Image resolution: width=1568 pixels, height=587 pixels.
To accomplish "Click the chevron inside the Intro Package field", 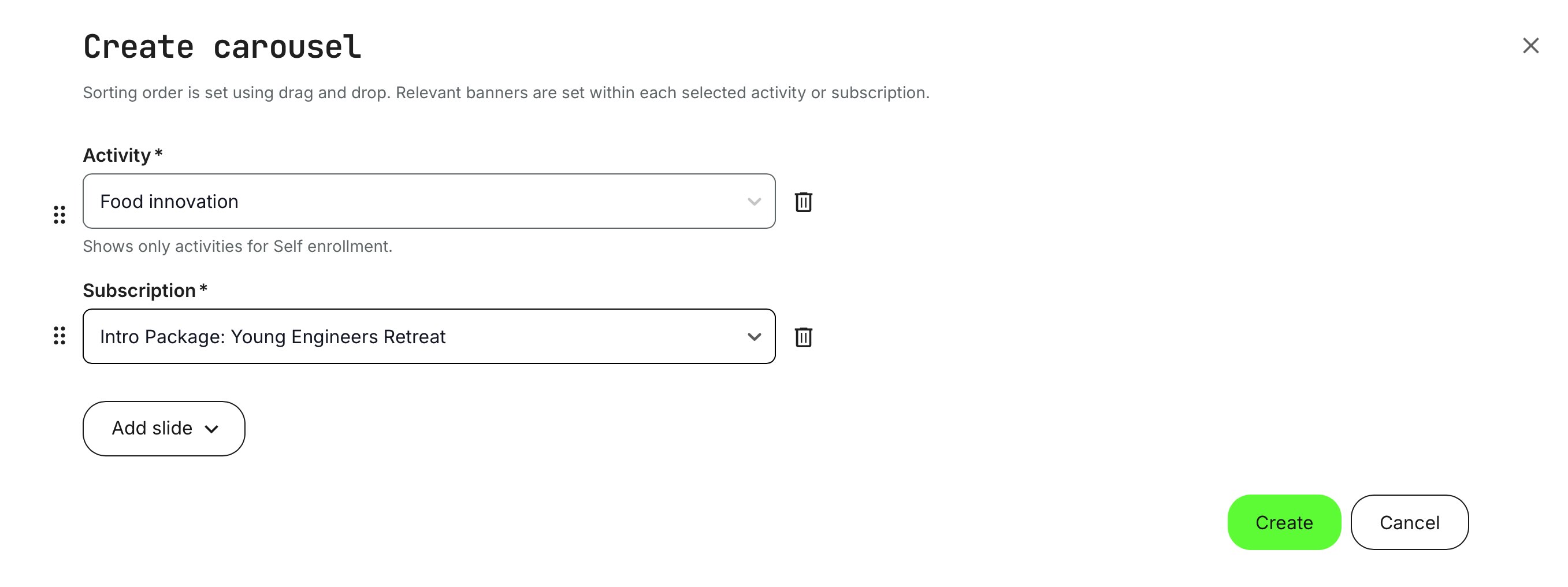I will [x=753, y=337].
